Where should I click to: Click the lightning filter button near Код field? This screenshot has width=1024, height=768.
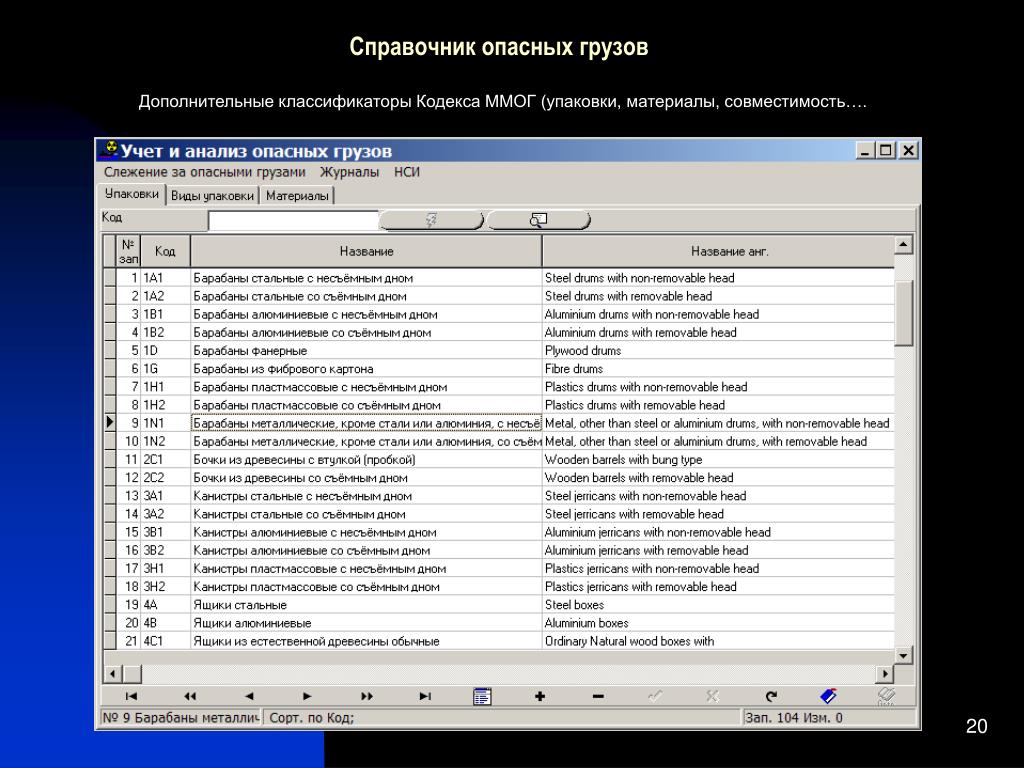click(x=431, y=220)
